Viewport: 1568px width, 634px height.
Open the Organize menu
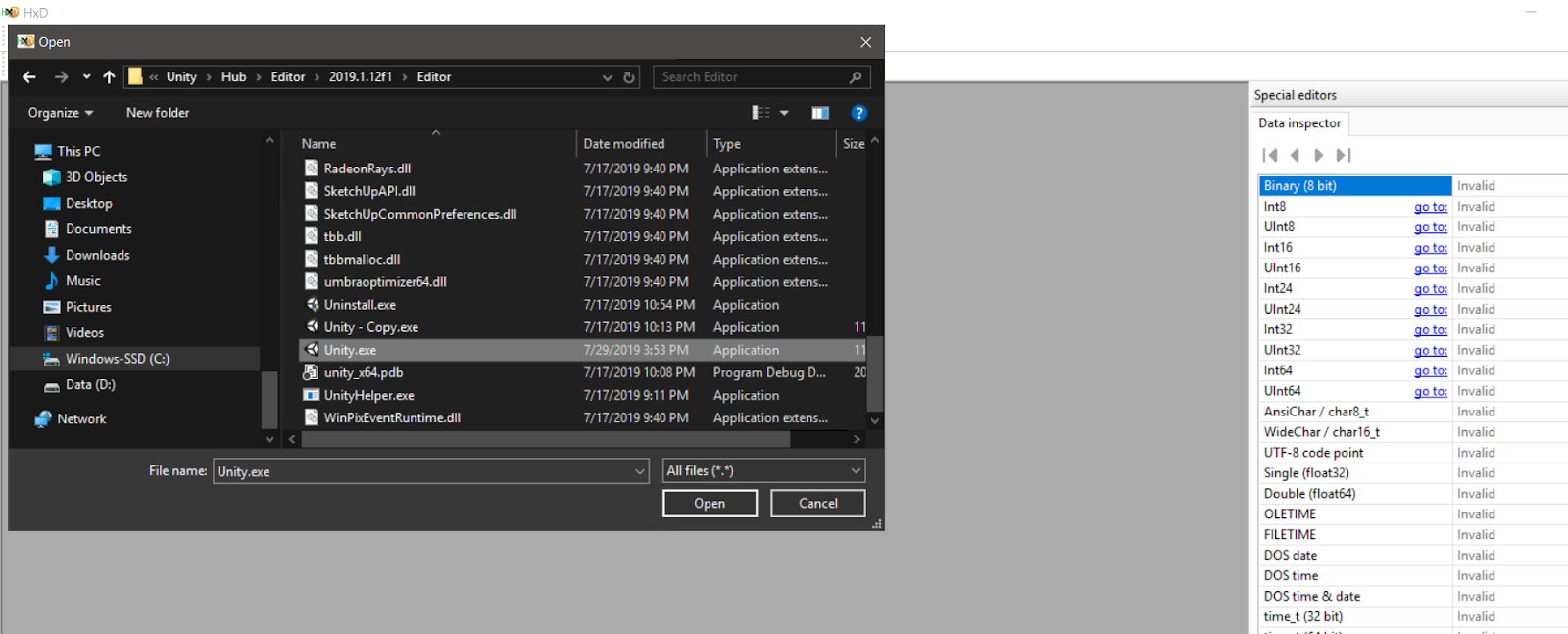[x=61, y=113]
